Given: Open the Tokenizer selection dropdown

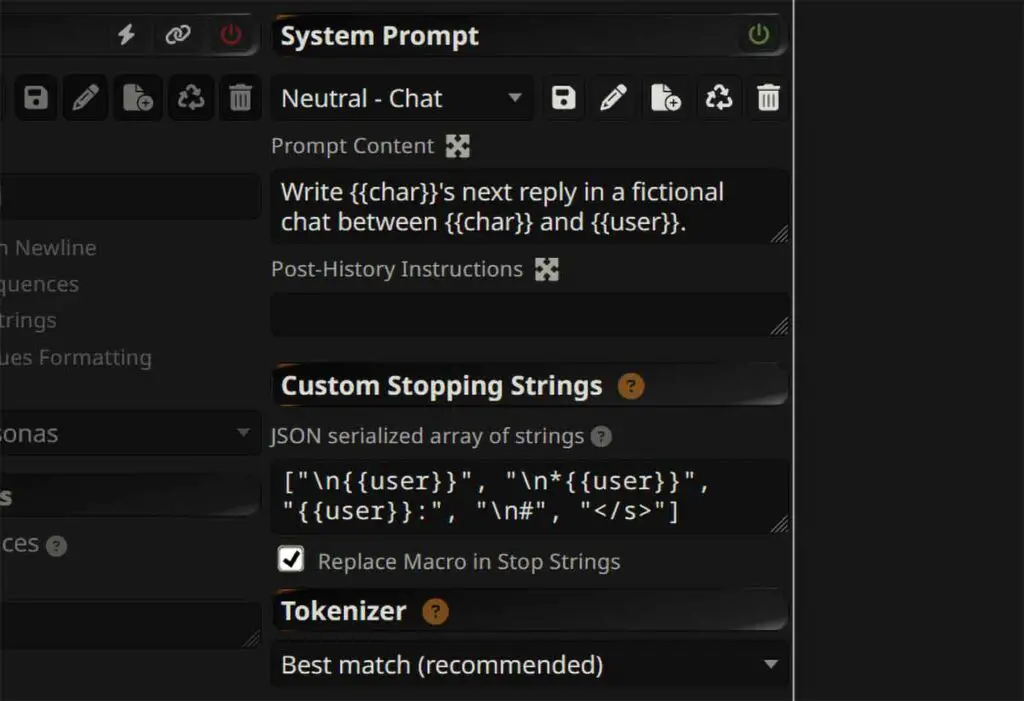Looking at the screenshot, I should [x=528, y=664].
